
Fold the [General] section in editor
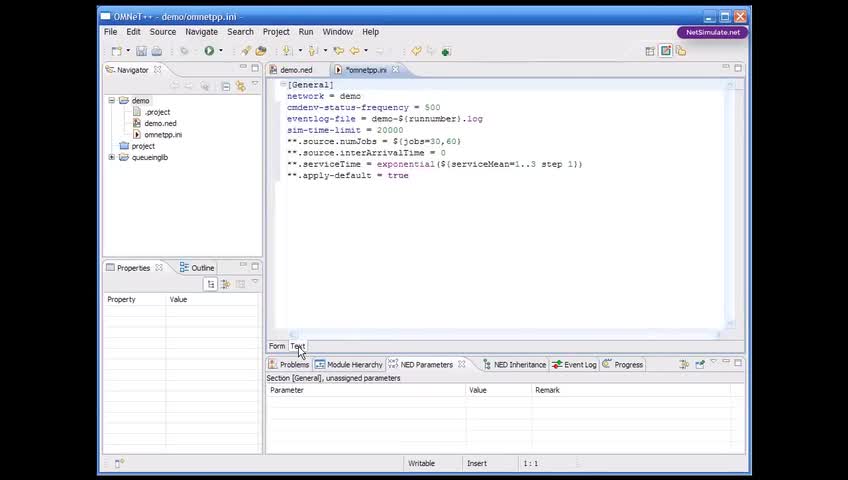coord(283,85)
